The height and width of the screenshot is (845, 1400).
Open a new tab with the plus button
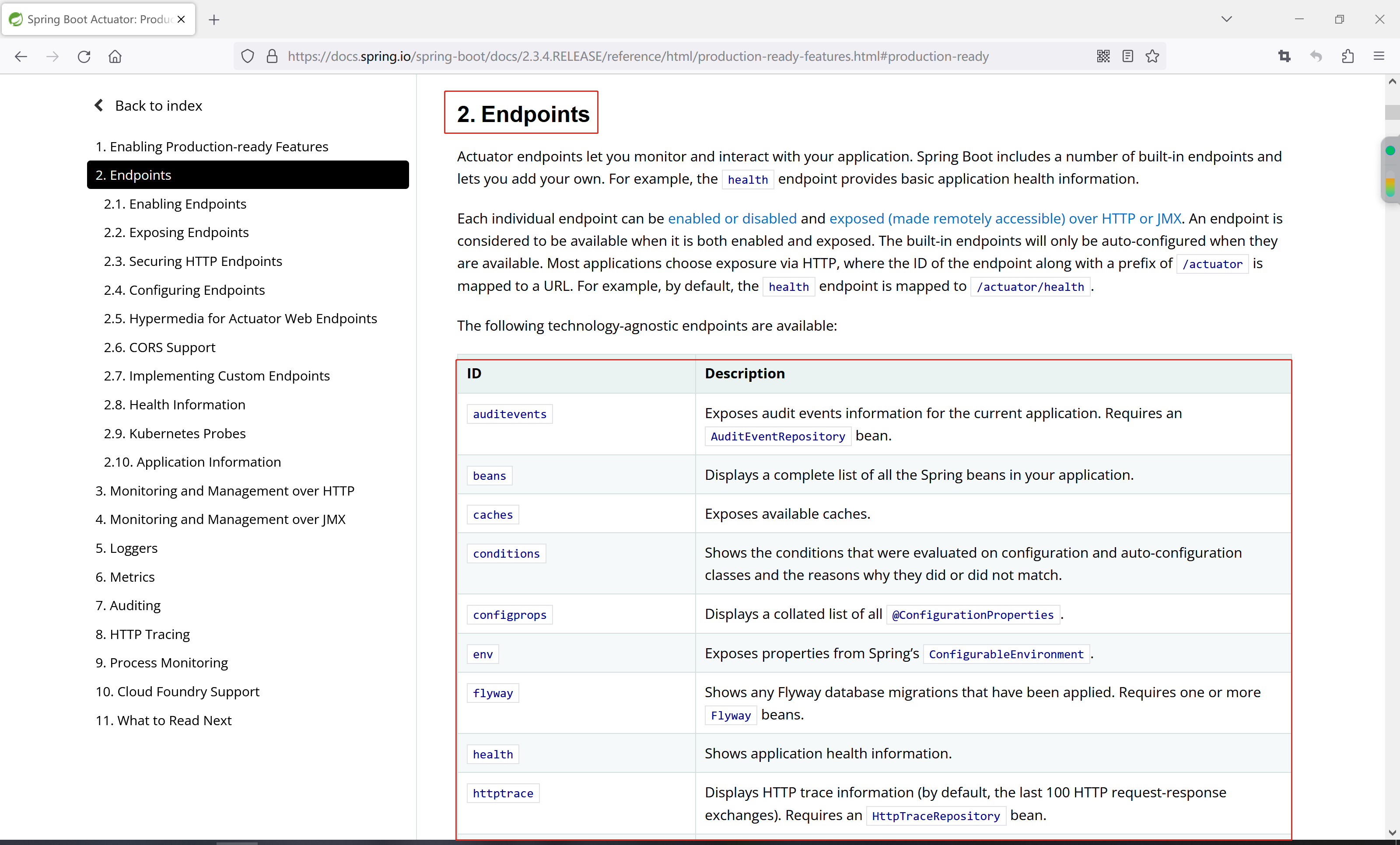click(x=214, y=19)
